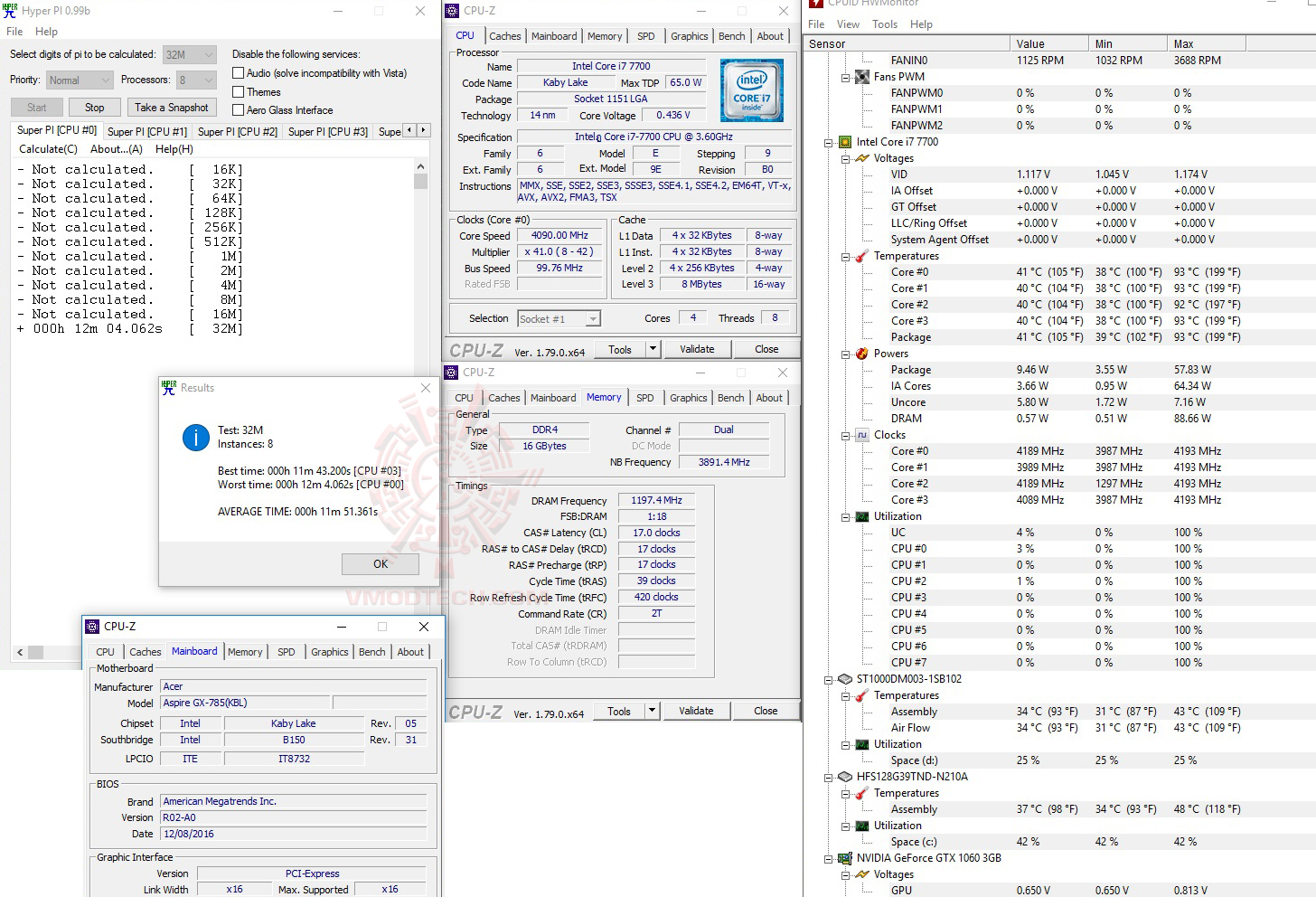Screen dimensions: 1316x897
Task: Open the Bench tab in the top CPU-Z window
Action: pyautogui.click(x=732, y=36)
